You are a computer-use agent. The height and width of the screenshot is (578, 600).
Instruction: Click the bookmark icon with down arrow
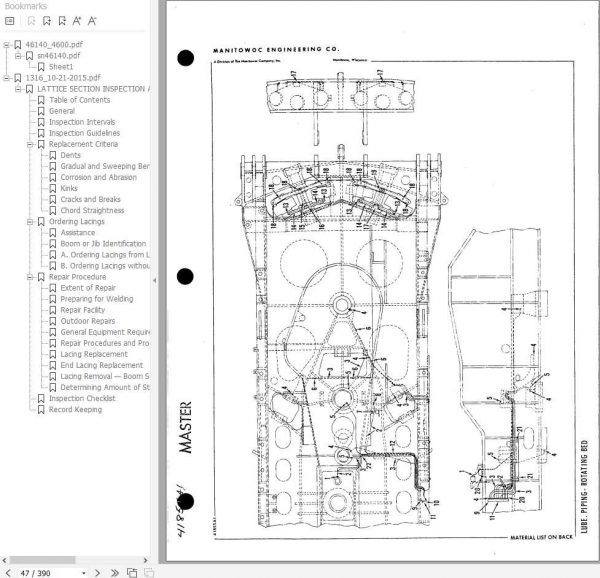62,21
